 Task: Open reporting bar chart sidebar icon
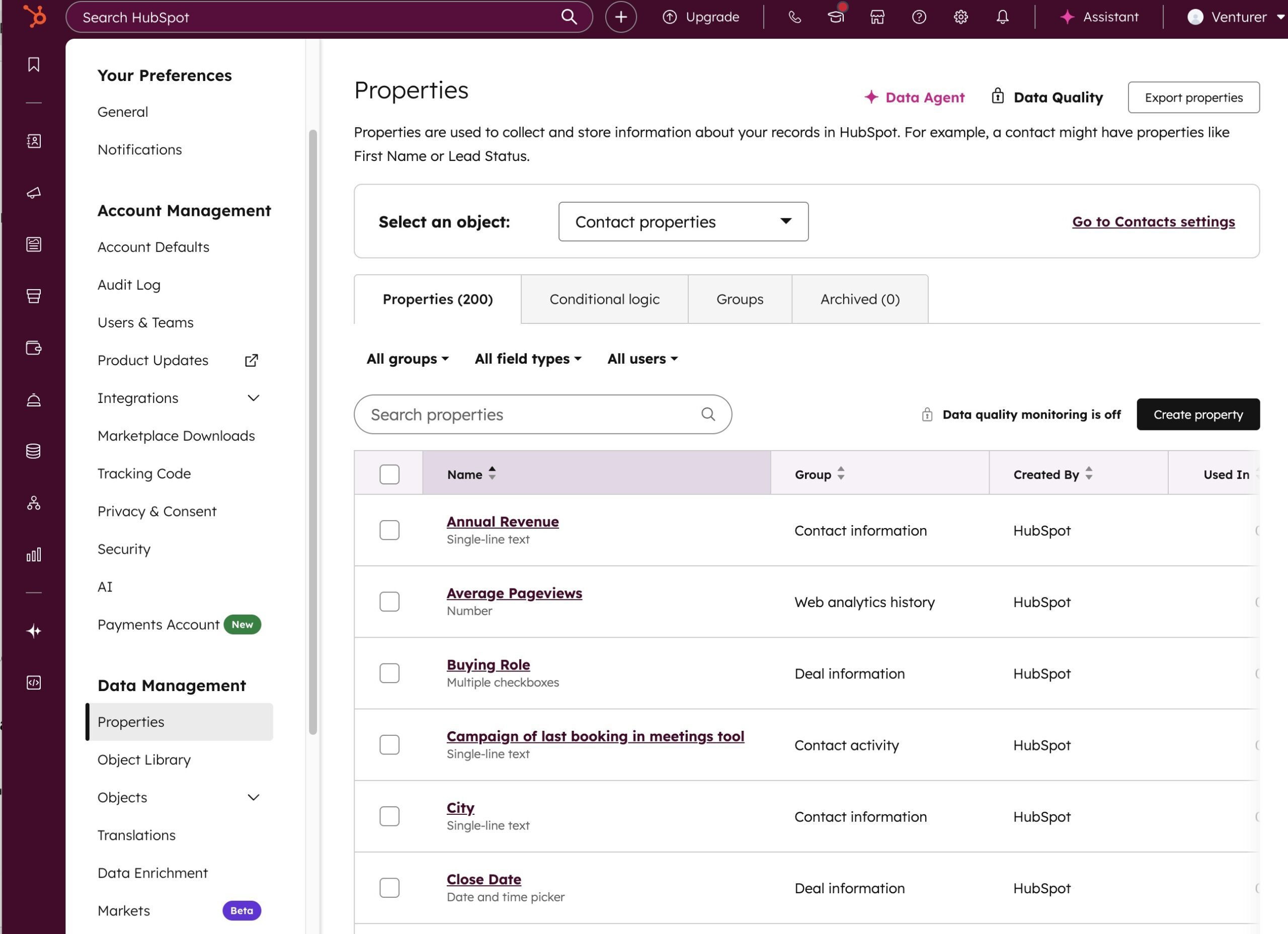click(34, 555)
